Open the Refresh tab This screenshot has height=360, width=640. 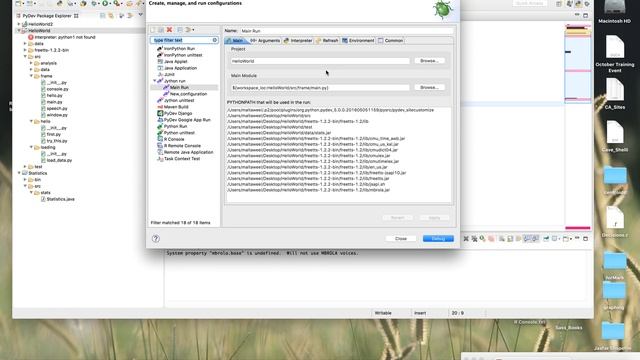click(327, 40)
